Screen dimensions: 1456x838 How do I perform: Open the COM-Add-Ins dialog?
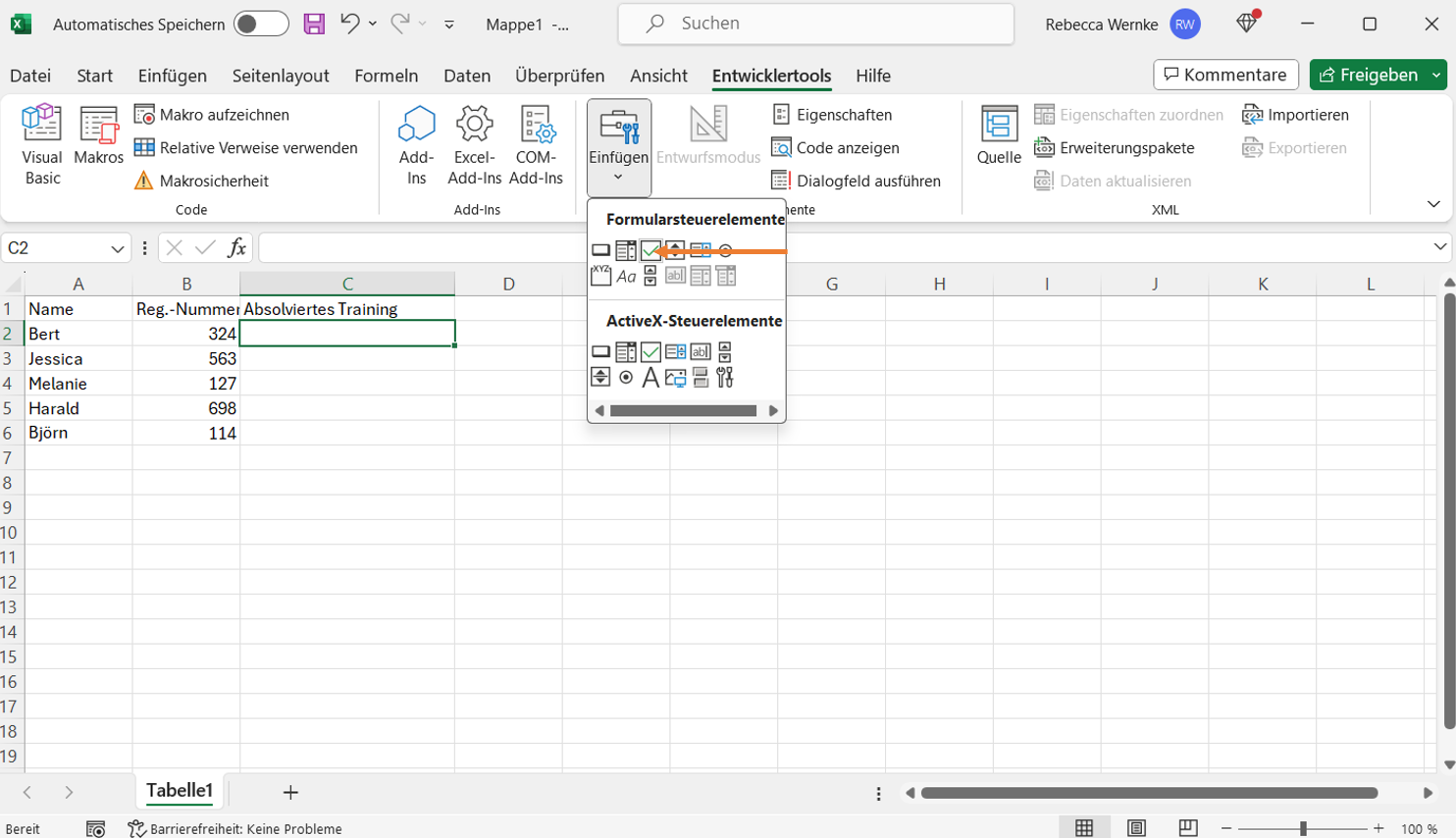536,145
